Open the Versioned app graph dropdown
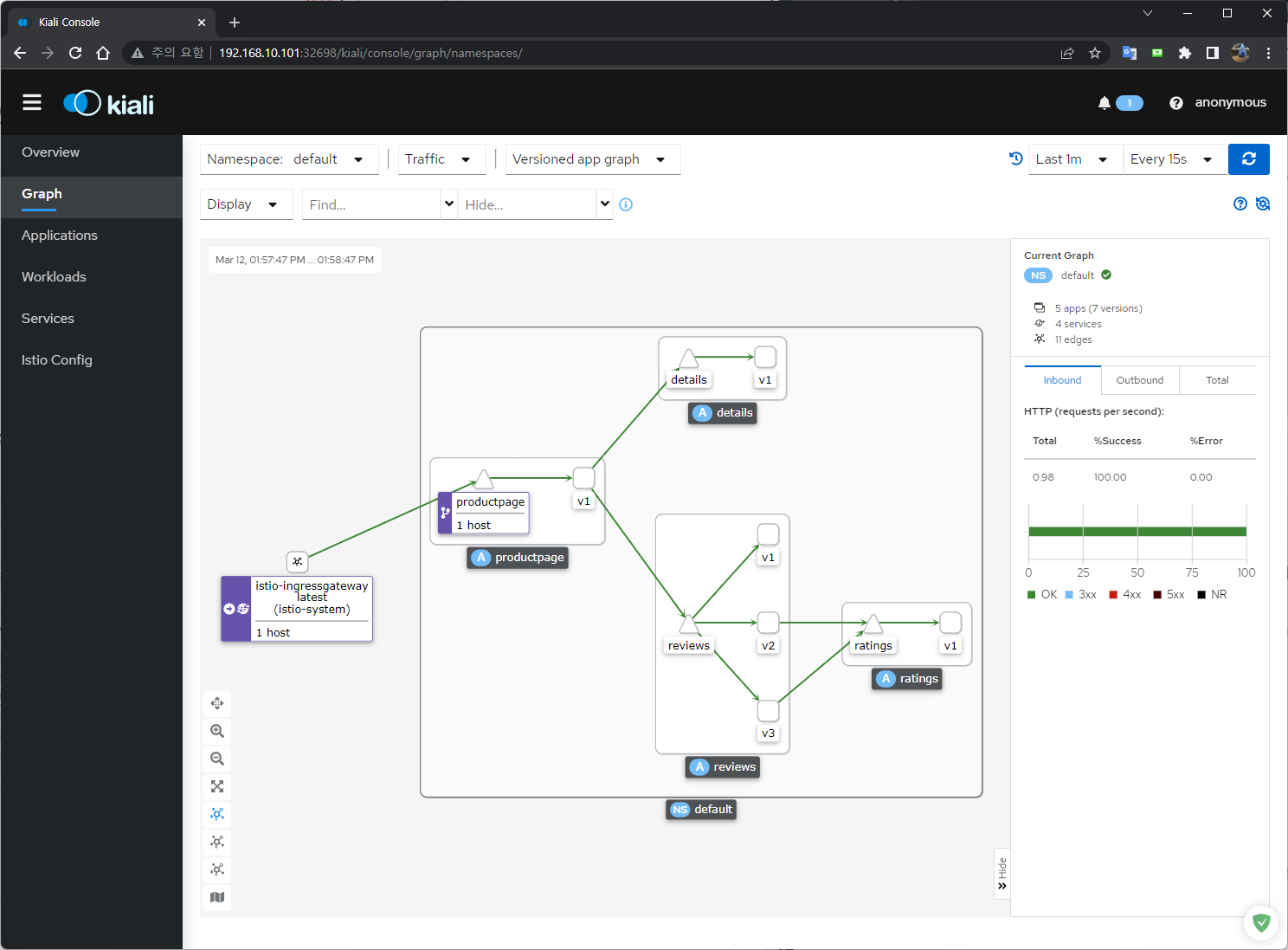Image resolution: width=1288 pixels, height=950 pixels. (593, 159)
